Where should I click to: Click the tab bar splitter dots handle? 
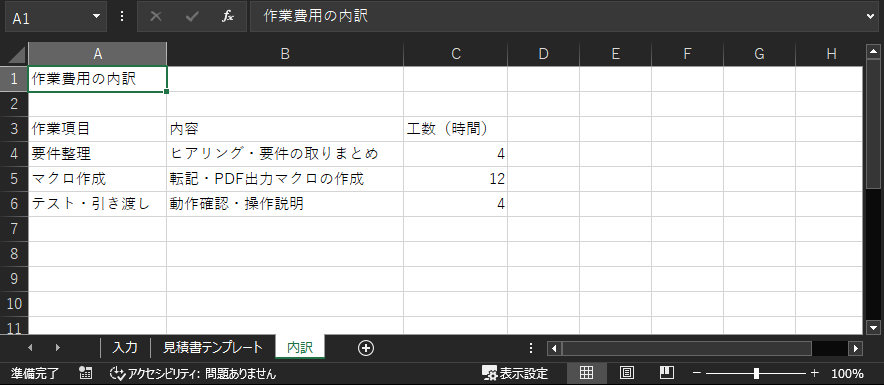(531, 348)
